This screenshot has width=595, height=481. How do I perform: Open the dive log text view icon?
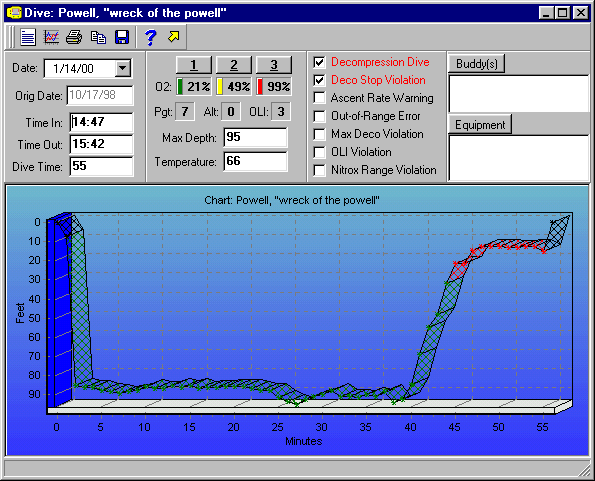pyautogui.click(x=28, y=38)
